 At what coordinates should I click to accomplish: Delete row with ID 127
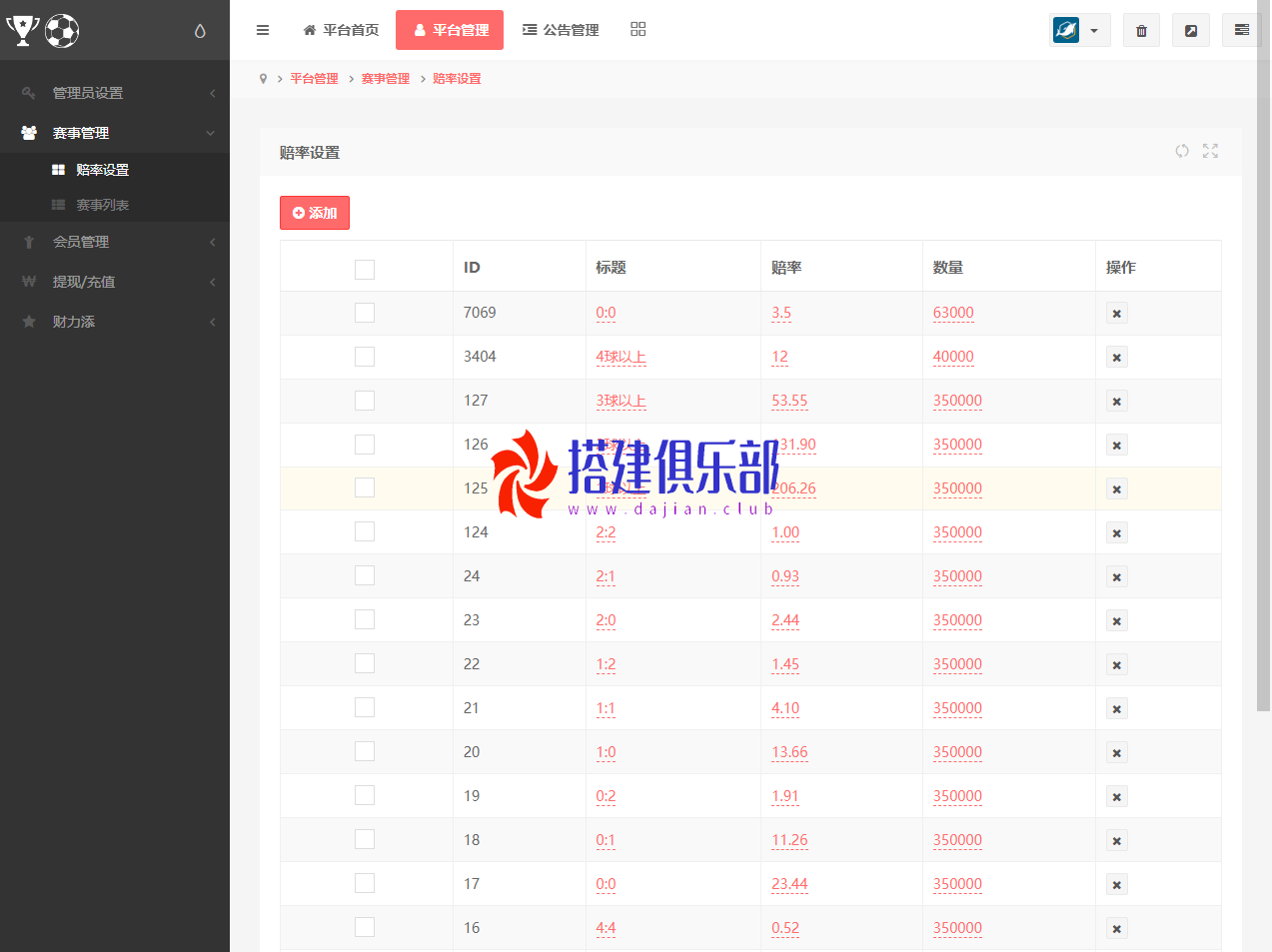click(1117, 402)
